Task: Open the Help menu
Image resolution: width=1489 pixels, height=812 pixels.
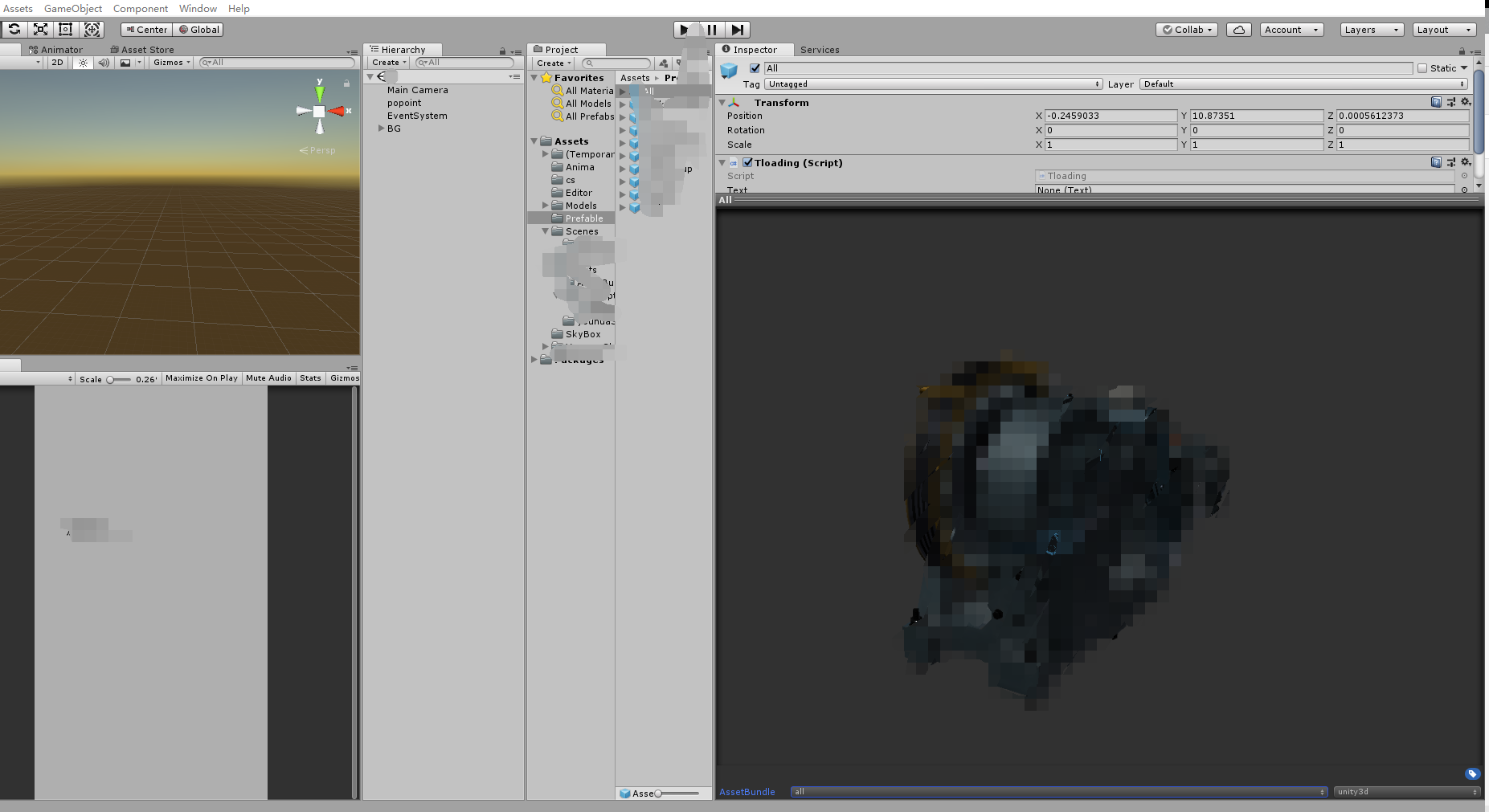Action: [x=239, y=9]
